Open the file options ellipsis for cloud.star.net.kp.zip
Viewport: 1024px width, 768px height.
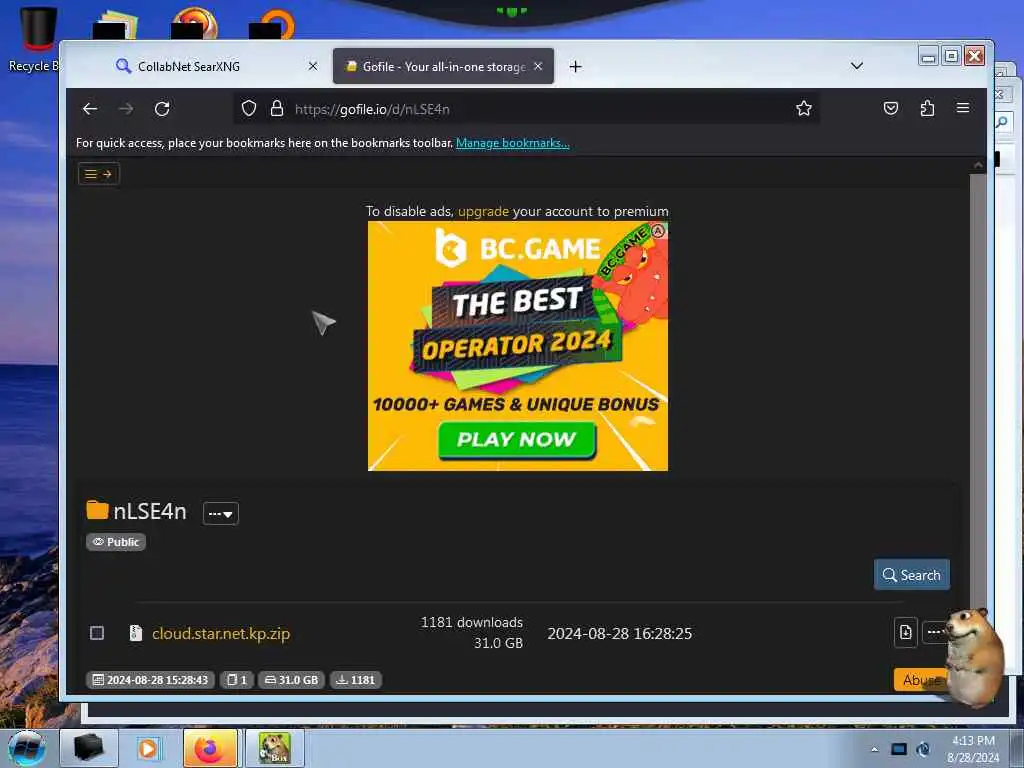pos(934,632)
